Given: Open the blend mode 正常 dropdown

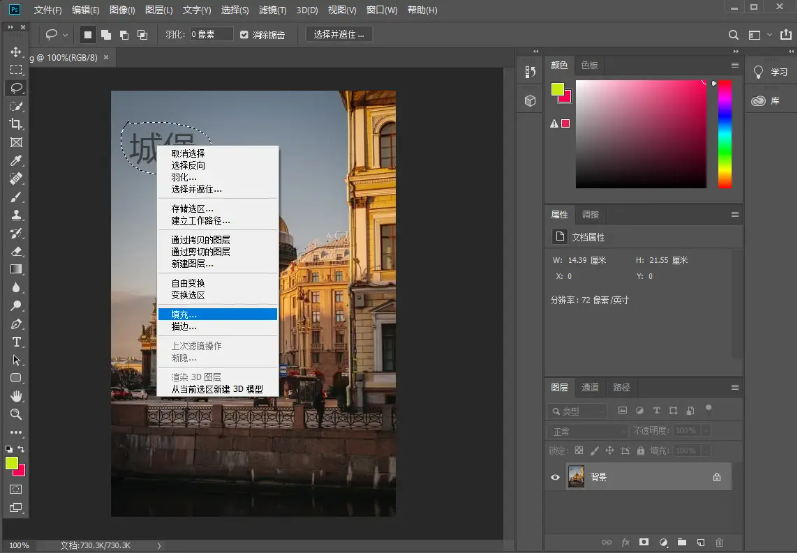Looking at the screenshot, I should coord(588,432).
